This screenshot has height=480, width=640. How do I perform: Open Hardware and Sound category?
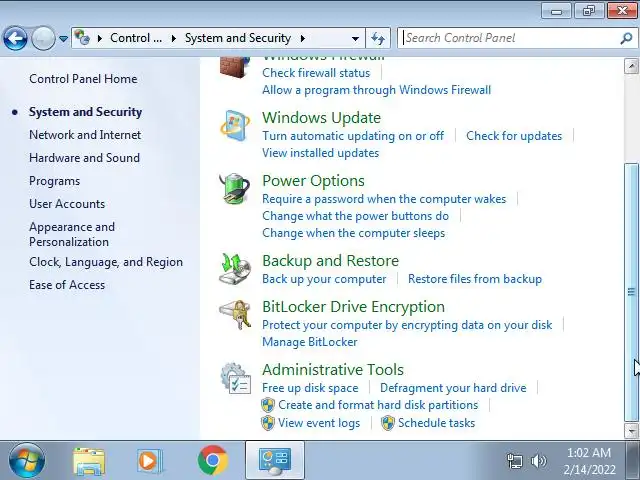pyautogui.click(x=84, y=158)
